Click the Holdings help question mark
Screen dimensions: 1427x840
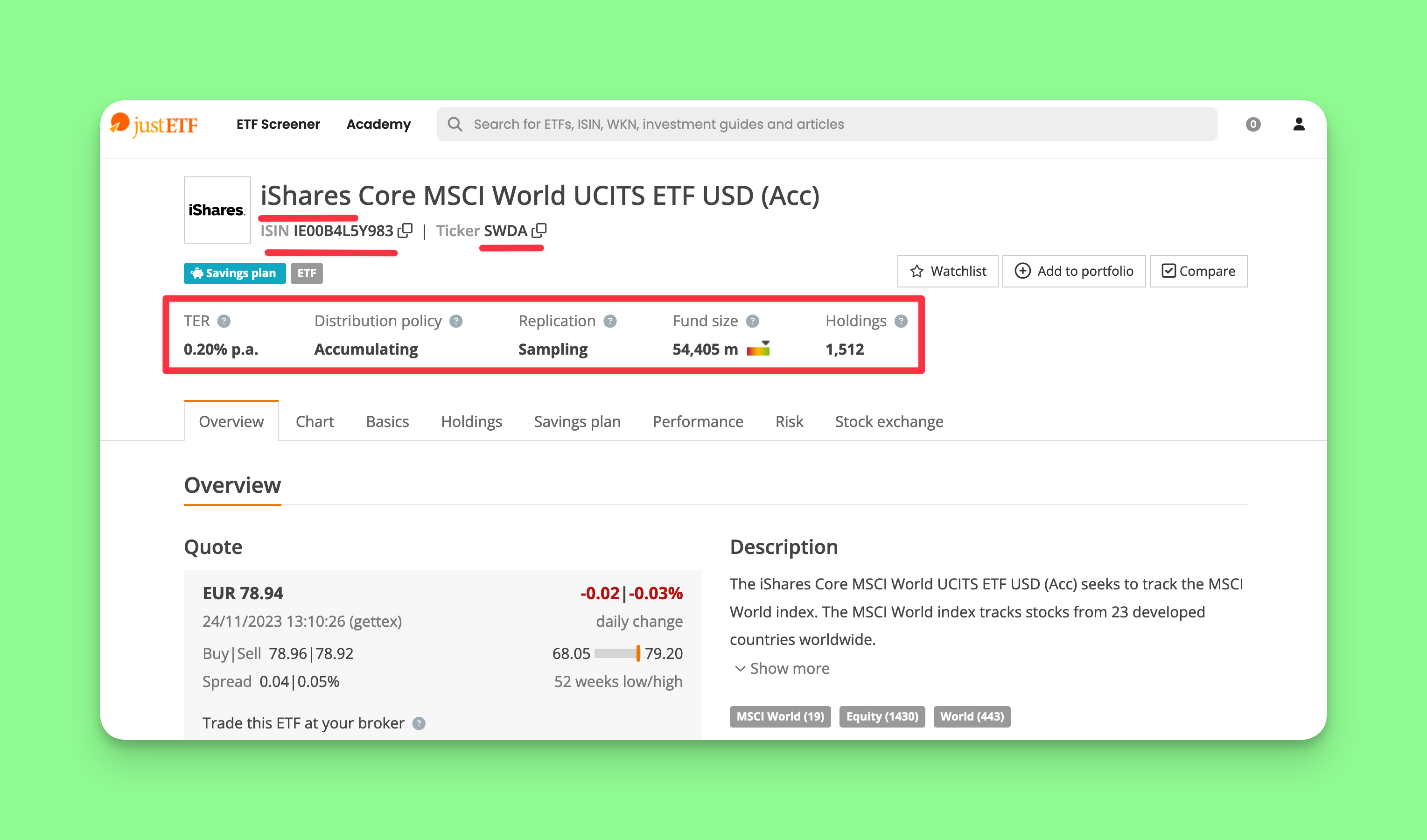(901, 321)
